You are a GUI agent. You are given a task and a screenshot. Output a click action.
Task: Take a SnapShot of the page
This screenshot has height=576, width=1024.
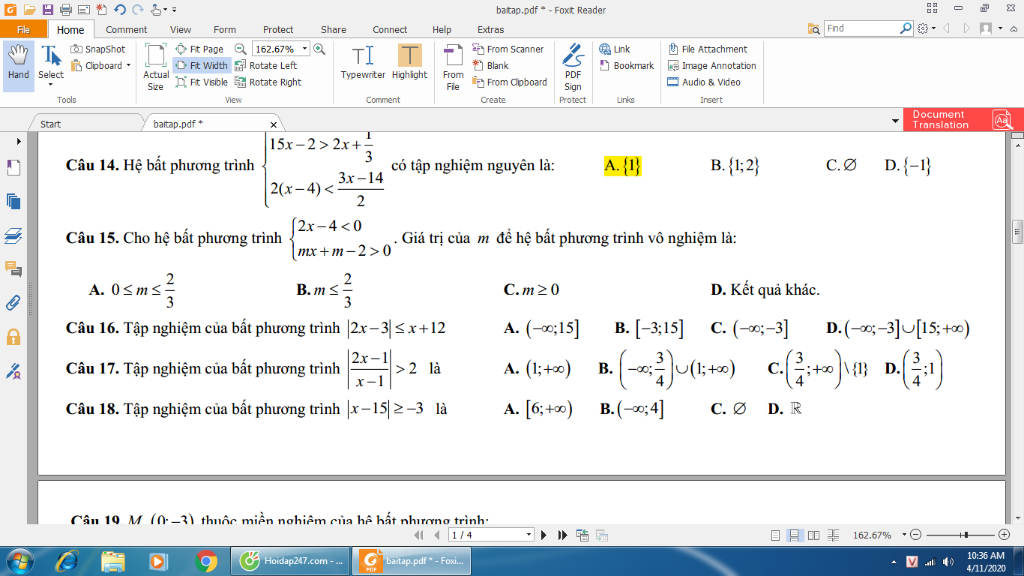pyautogui.click(x=98, y=49)
